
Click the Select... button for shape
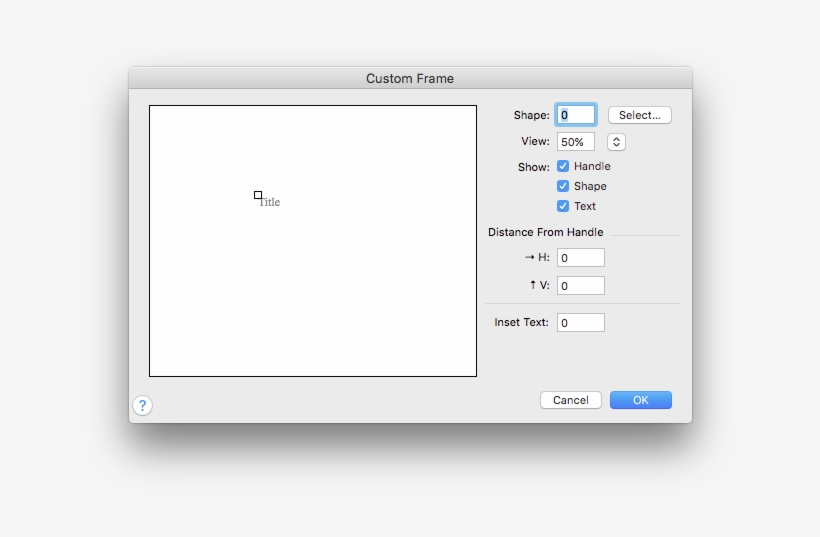point(639,115)
